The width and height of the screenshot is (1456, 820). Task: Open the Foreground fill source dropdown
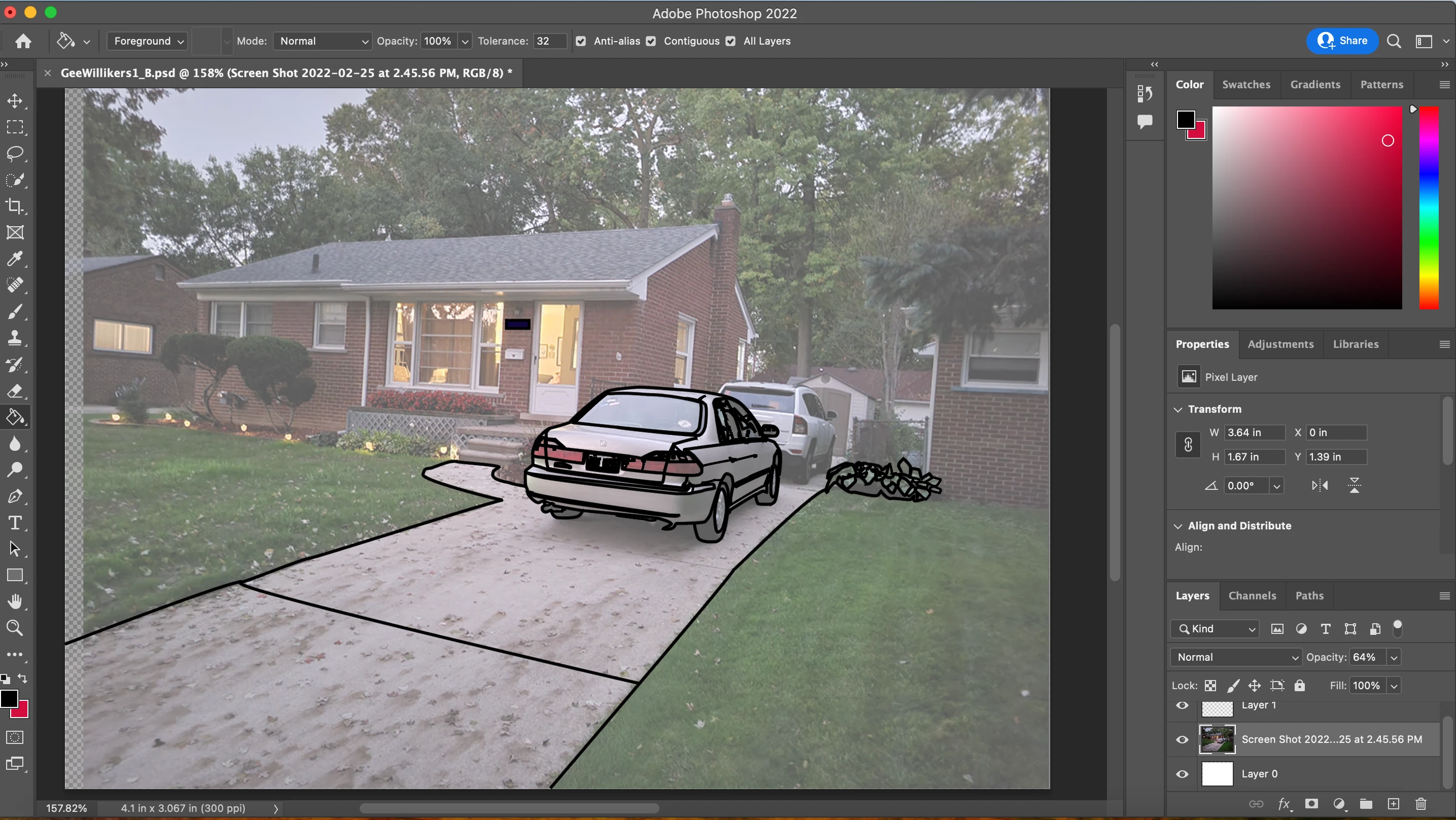[x=148, y=41]
